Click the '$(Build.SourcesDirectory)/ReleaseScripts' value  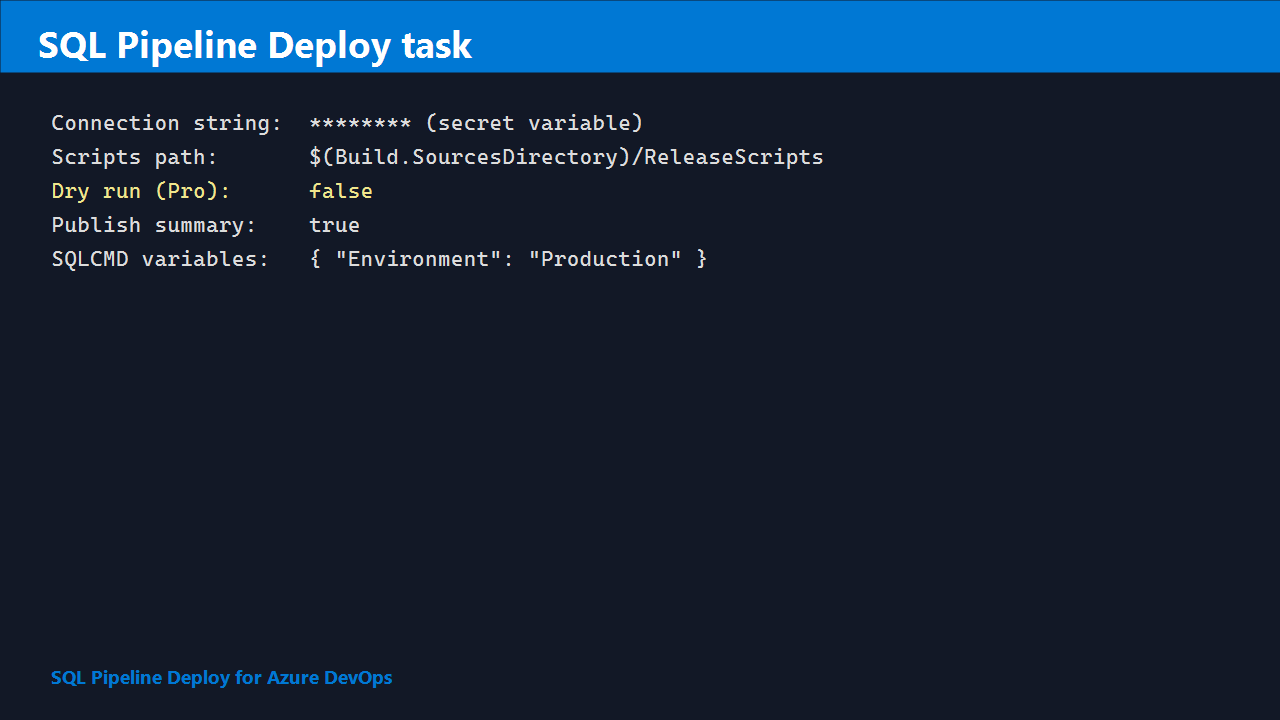pyautogui.click(x=566, y=157)
